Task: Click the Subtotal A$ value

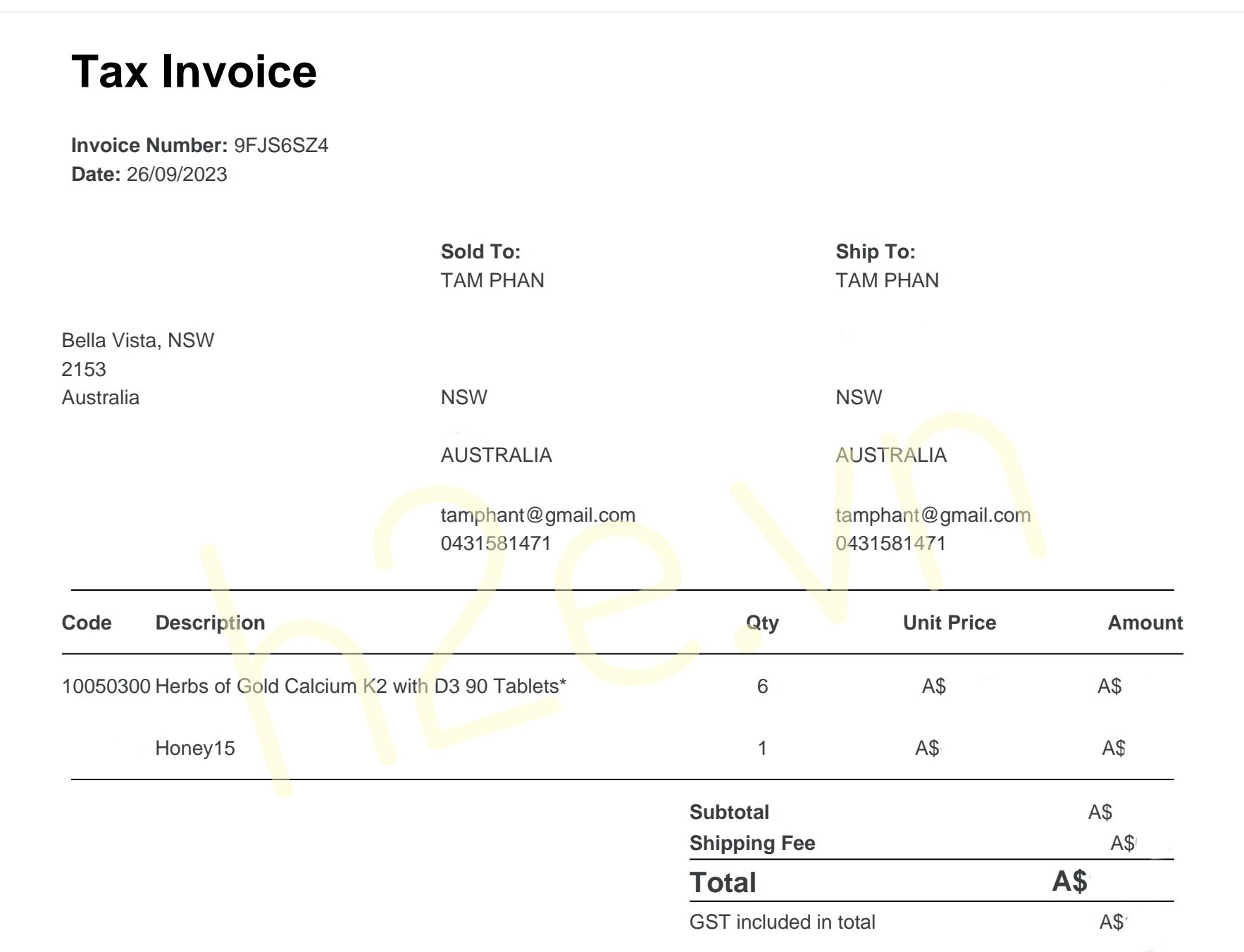Action: click(x=1100, y=813)
